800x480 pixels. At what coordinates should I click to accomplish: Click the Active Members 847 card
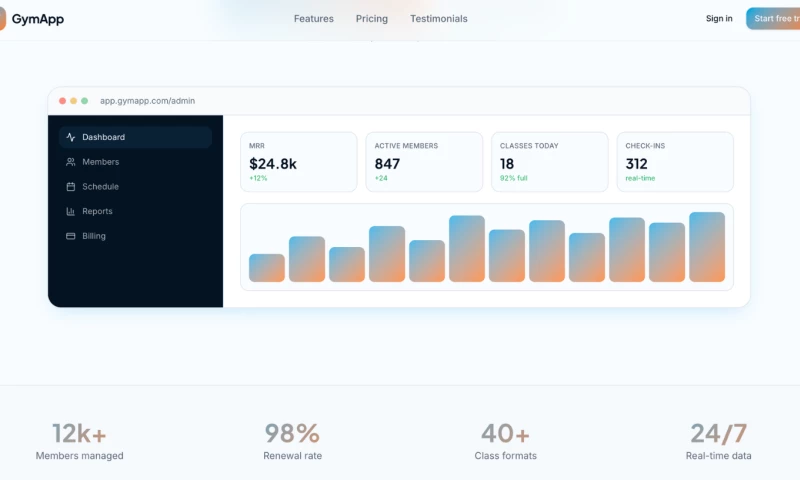pyautogui.click(x=423, y=162)
